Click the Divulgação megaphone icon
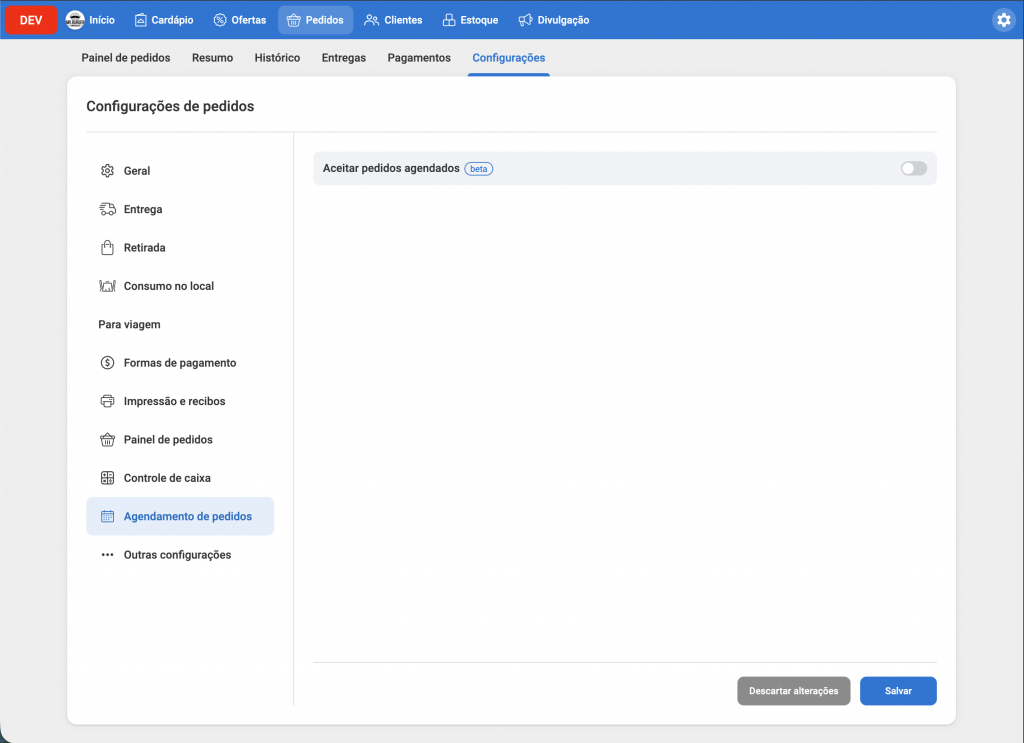The width and height of the screenshot is (1024, 743). click(x=525, y=20)
